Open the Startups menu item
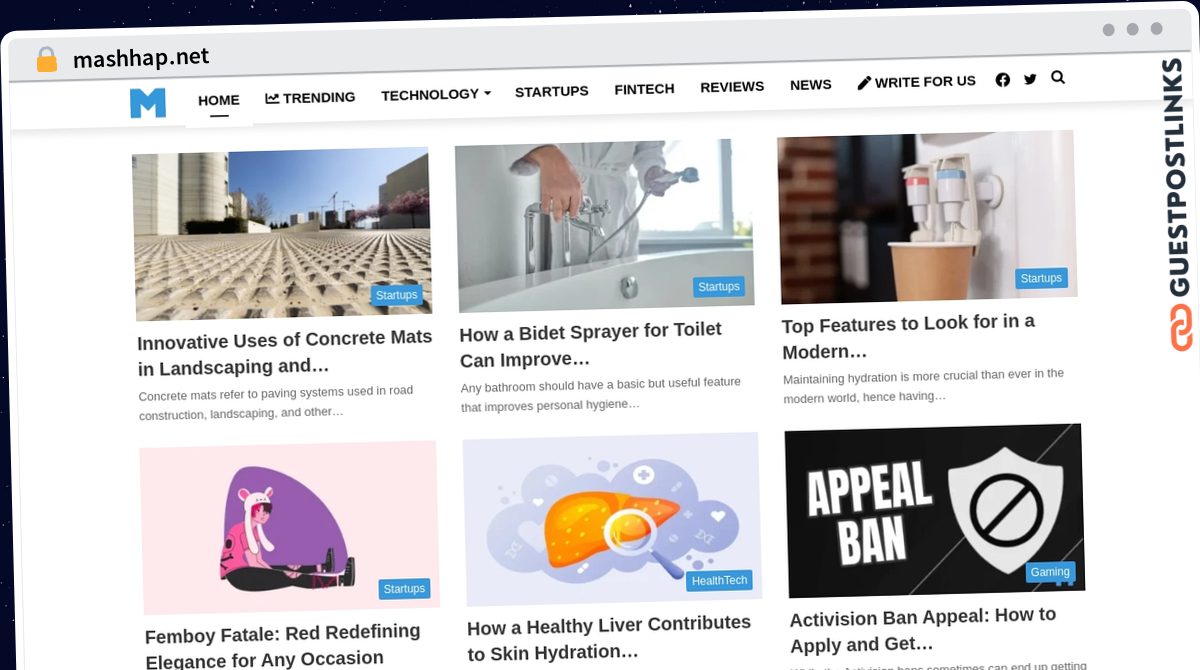Viewport: 1200px width, 670px height. pos(552,91)
